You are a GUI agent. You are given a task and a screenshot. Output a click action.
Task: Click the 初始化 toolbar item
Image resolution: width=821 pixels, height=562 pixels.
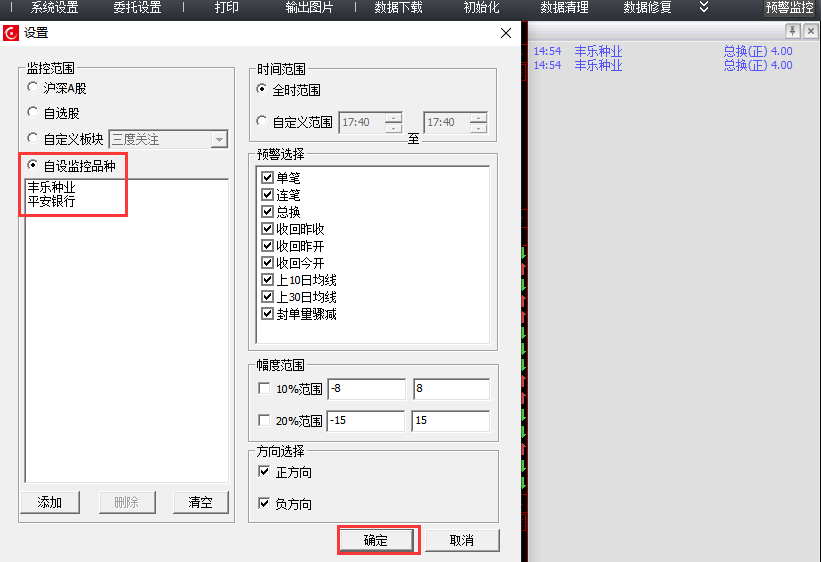click(481, 7)
